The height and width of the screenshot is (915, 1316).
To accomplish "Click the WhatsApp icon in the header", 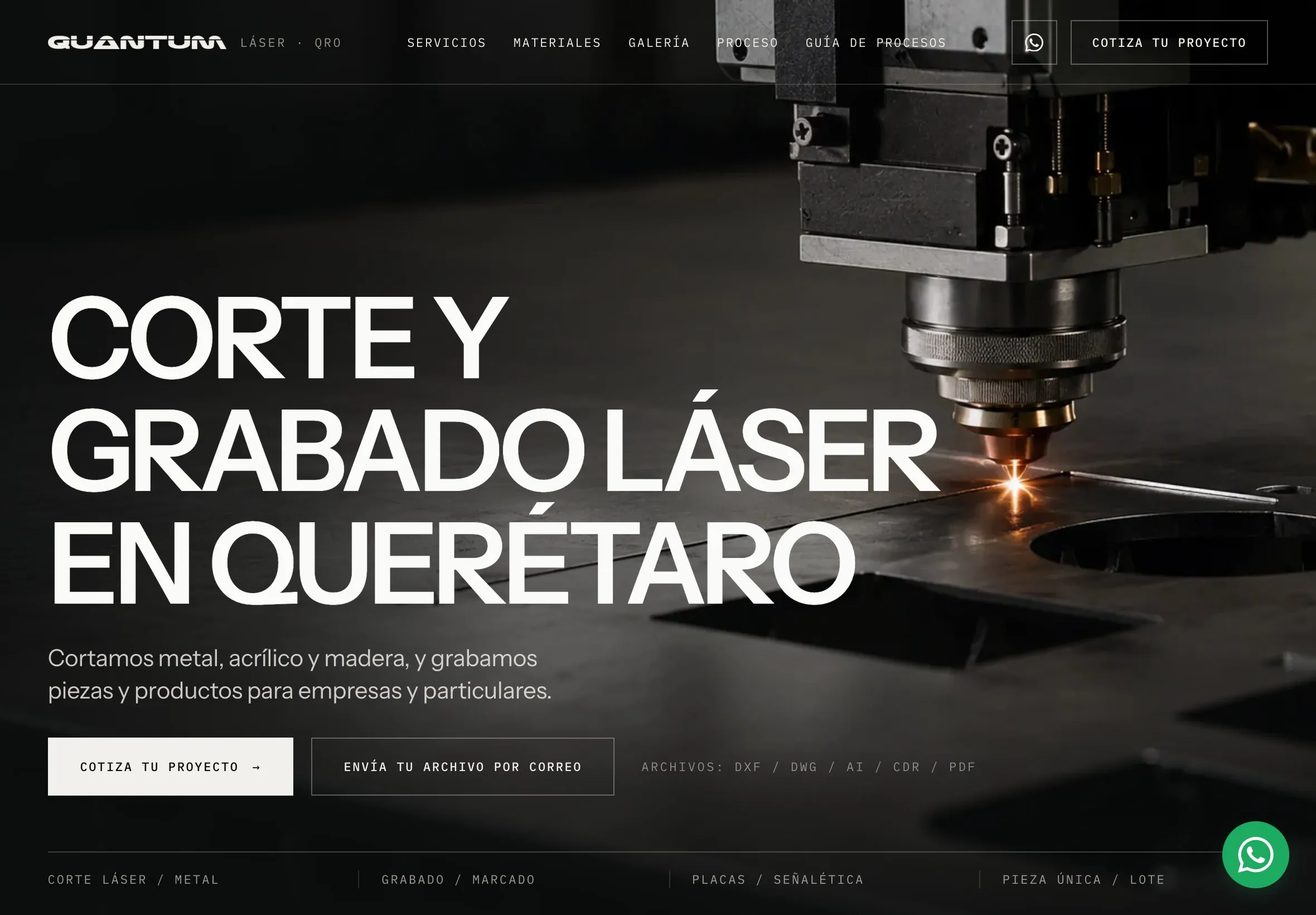I will pyautogui.click(x=1033, y=42).
